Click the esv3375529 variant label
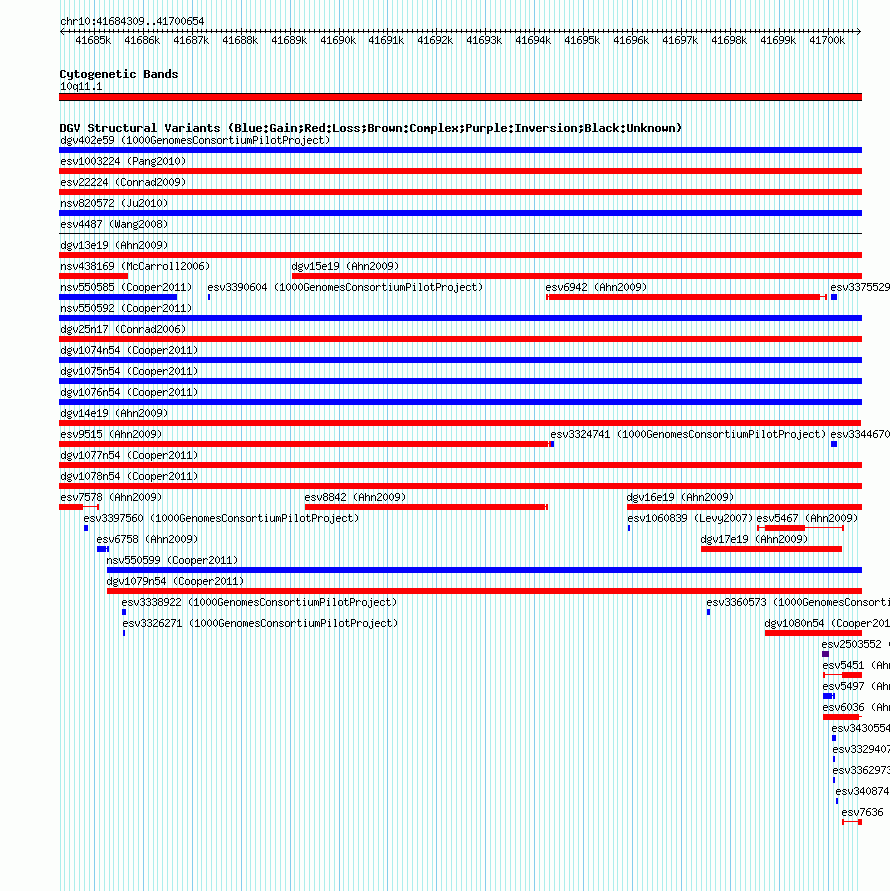Viewport: 890px width, 891px height. coord(860,287)
